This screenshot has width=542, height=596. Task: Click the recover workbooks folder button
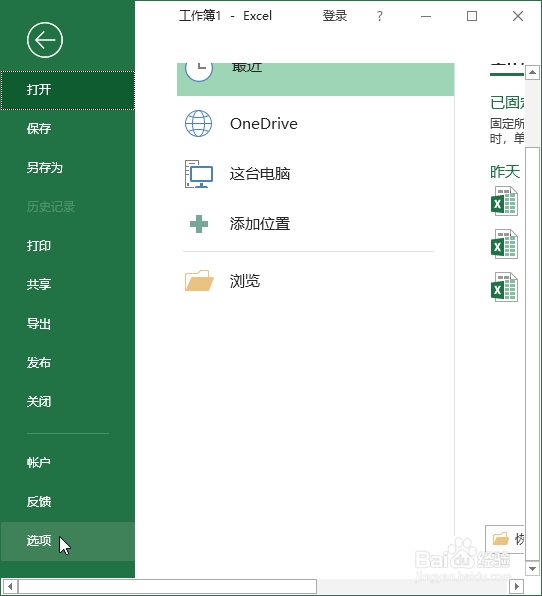[x=505, y=539]
